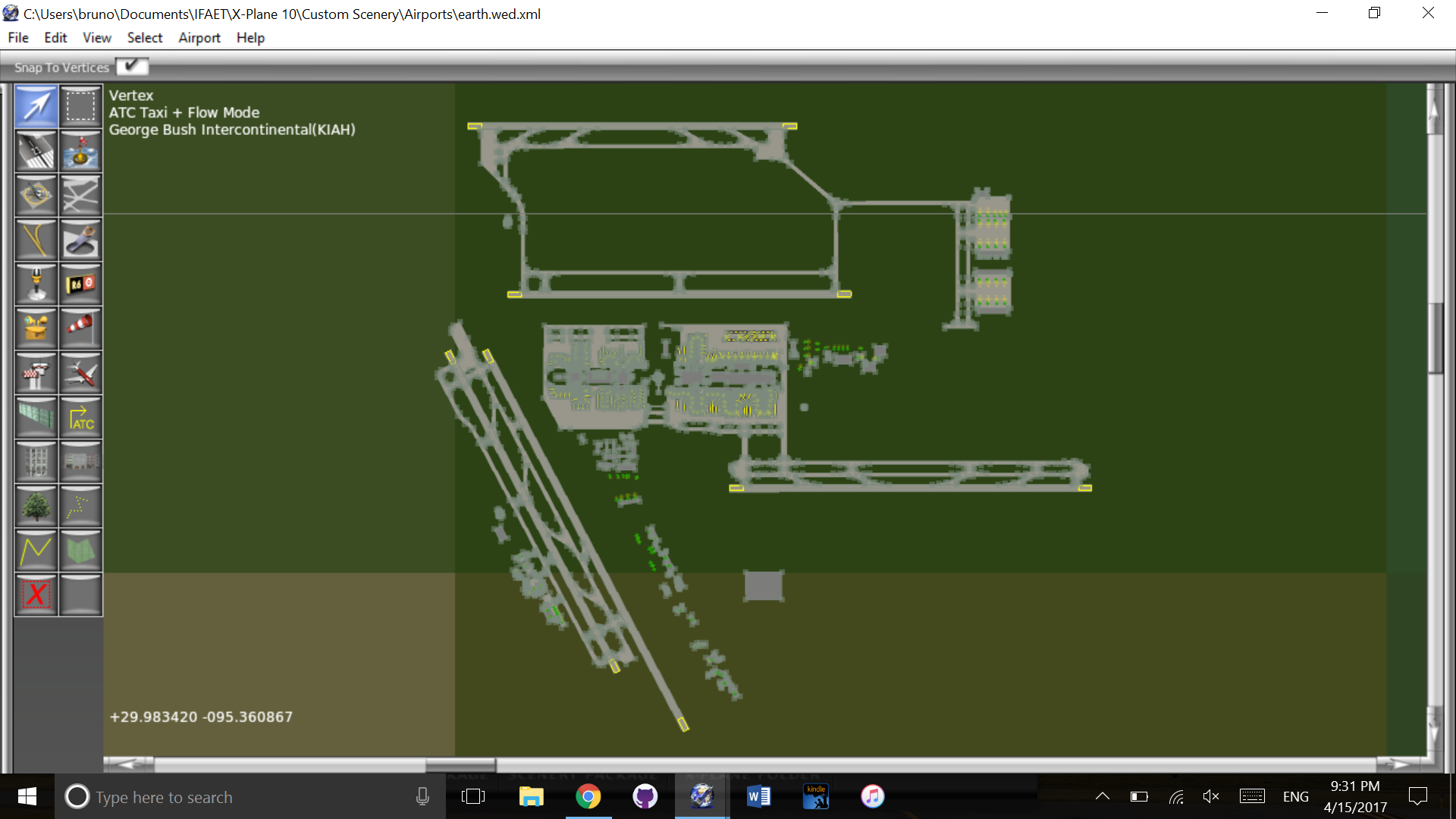This screenshot has width=1456, height=819.
Task: Select the ATC taxi route tool
Action: point(80,418)
